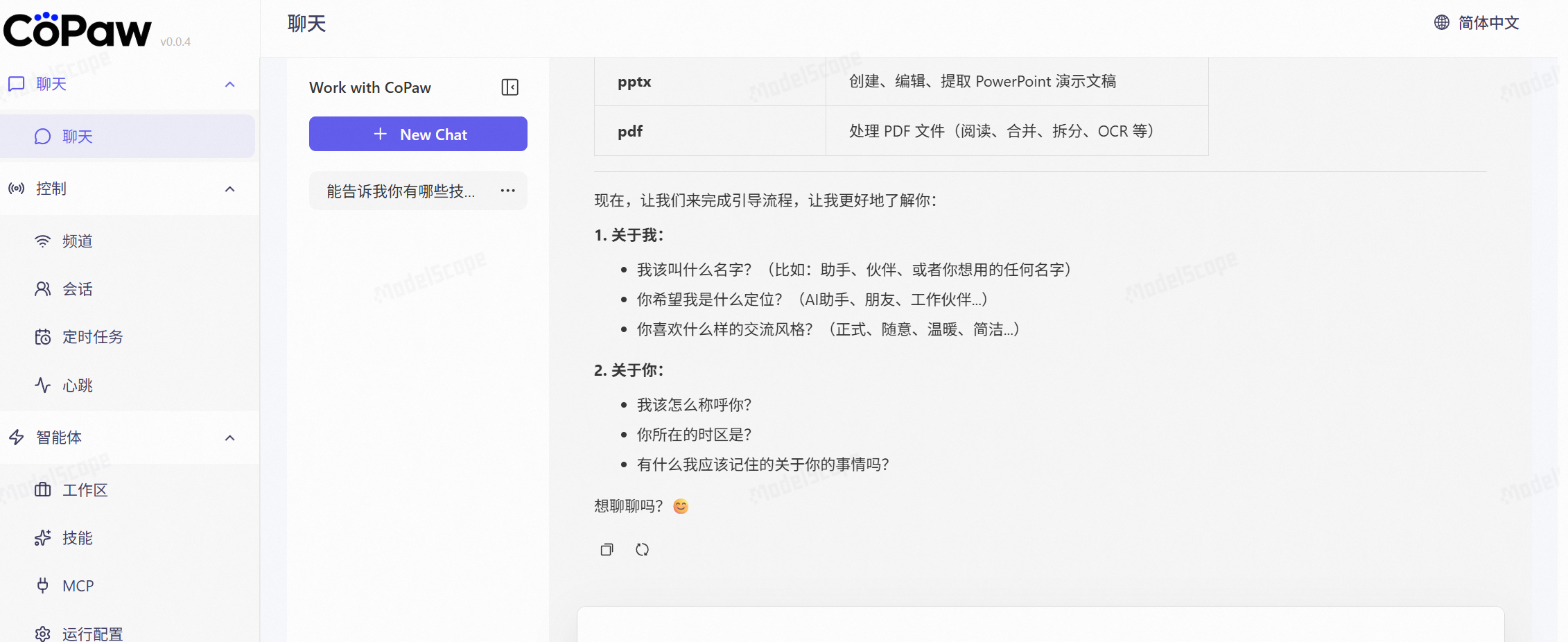Regenerate the assistant's response
Screen dimensions: 1568x642
click(643, 549)
